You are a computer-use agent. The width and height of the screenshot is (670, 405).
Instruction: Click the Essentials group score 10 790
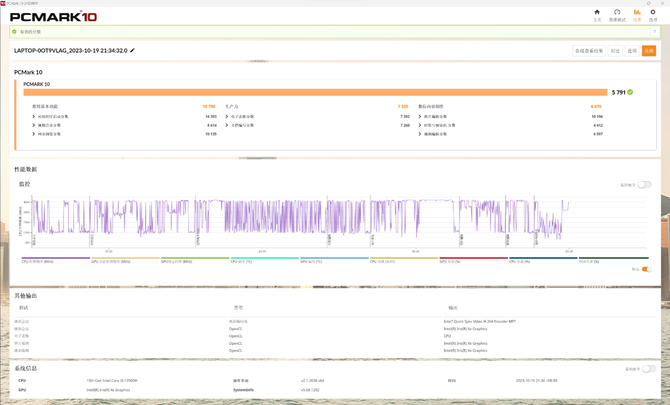click(x=209, y=106)
